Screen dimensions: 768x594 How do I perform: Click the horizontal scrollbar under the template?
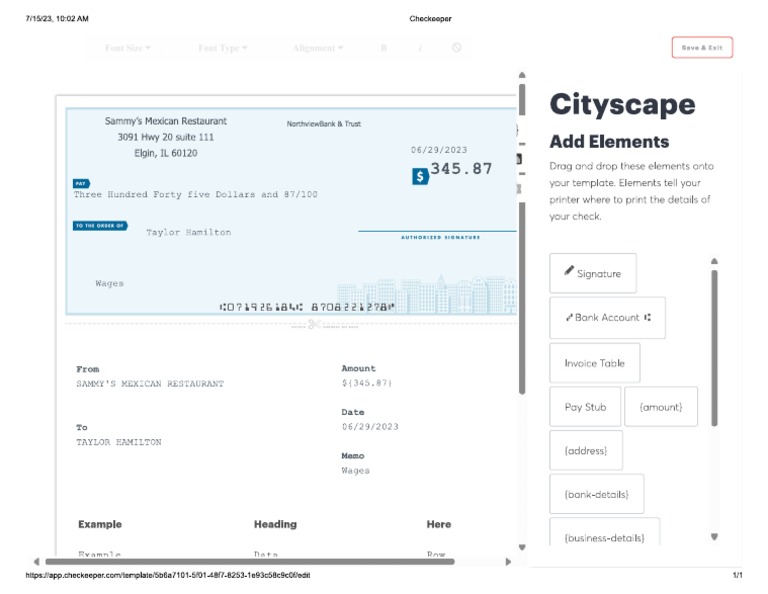point(250,562)
